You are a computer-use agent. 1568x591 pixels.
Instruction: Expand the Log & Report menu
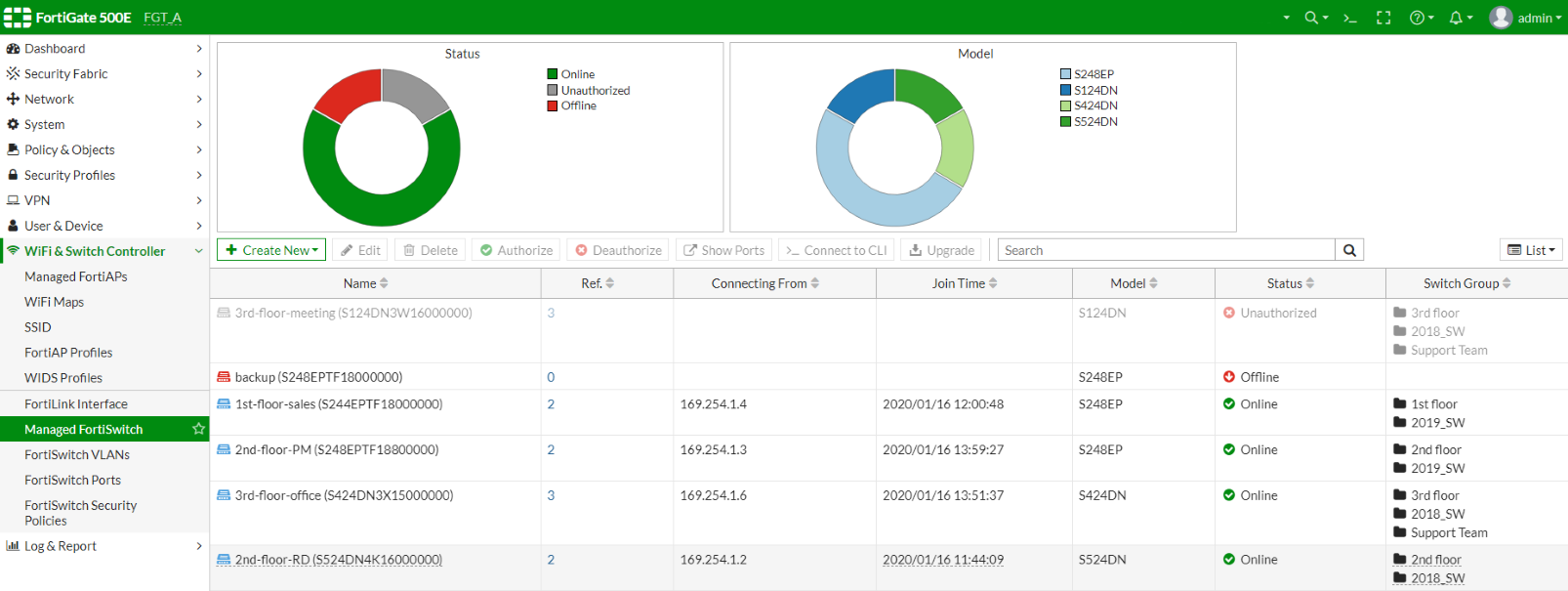(104, 546)
